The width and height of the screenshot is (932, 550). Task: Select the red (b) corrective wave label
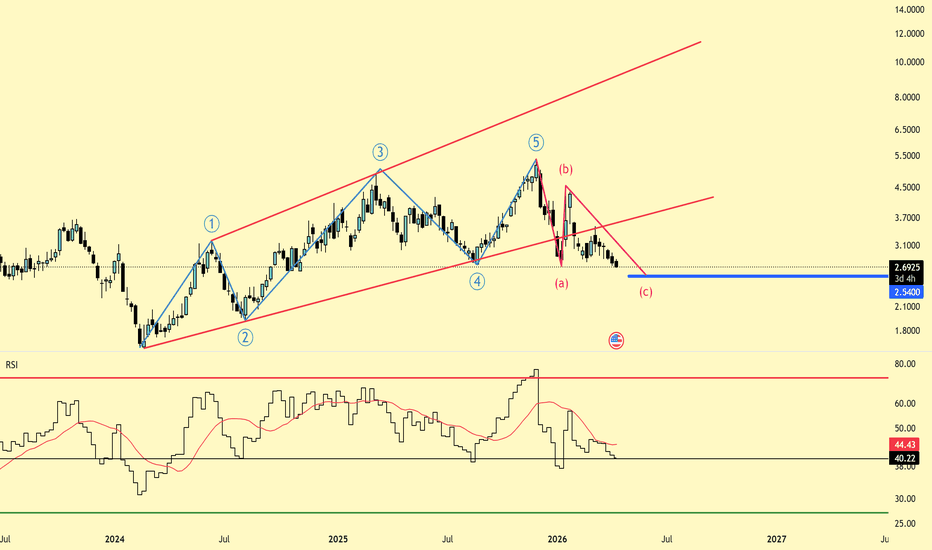[x=565, y=169]
